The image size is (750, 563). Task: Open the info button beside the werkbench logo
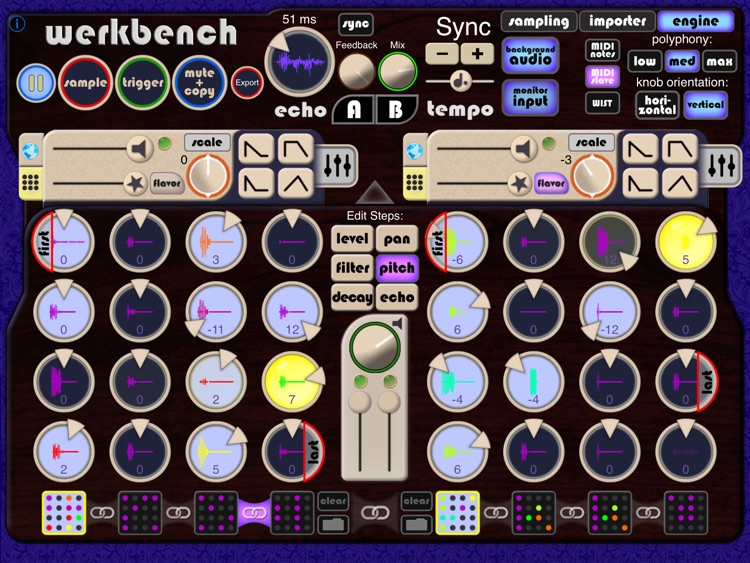[18, 23]
